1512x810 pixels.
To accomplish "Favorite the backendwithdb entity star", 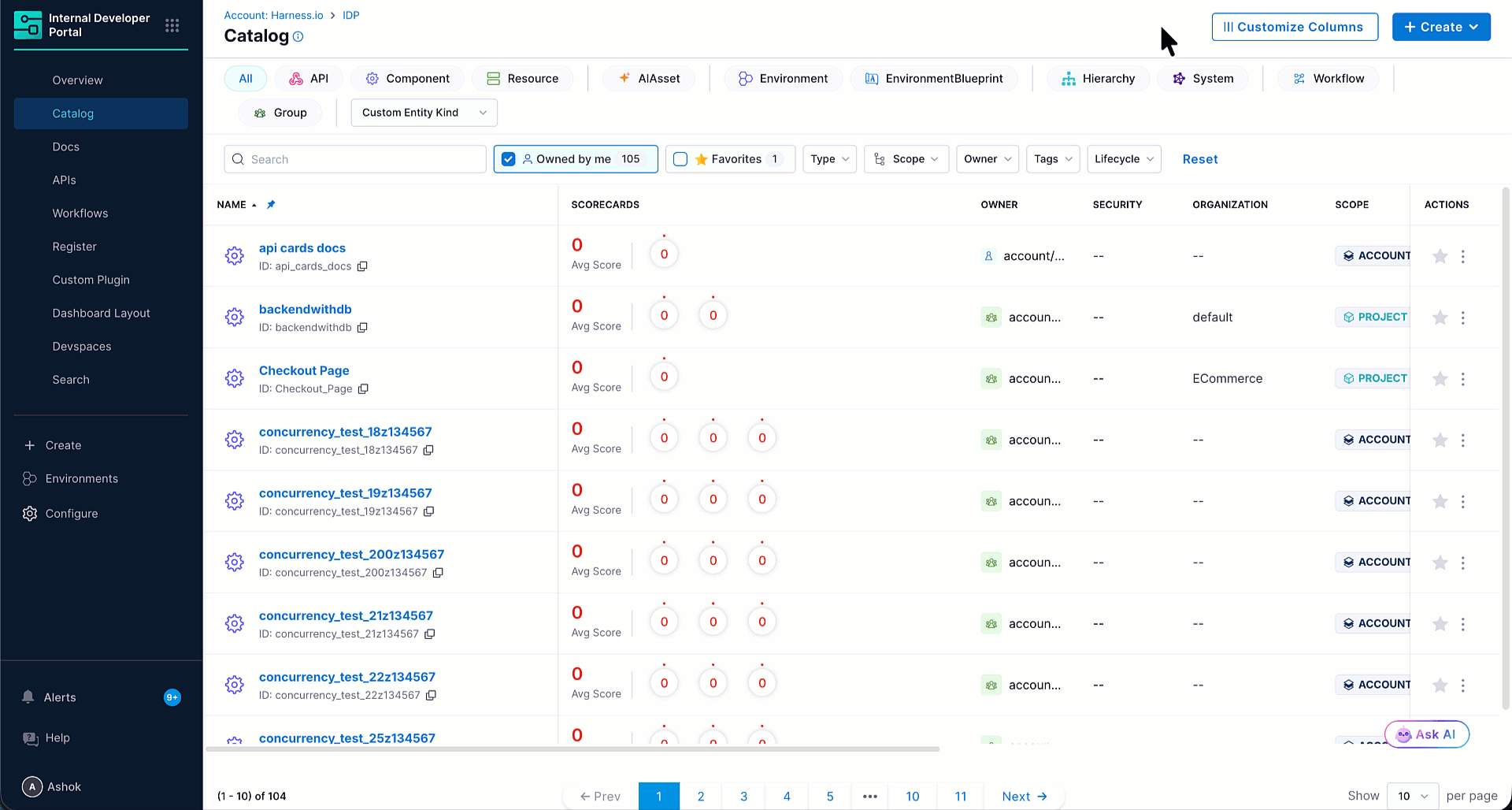I will click(1440, 318).
